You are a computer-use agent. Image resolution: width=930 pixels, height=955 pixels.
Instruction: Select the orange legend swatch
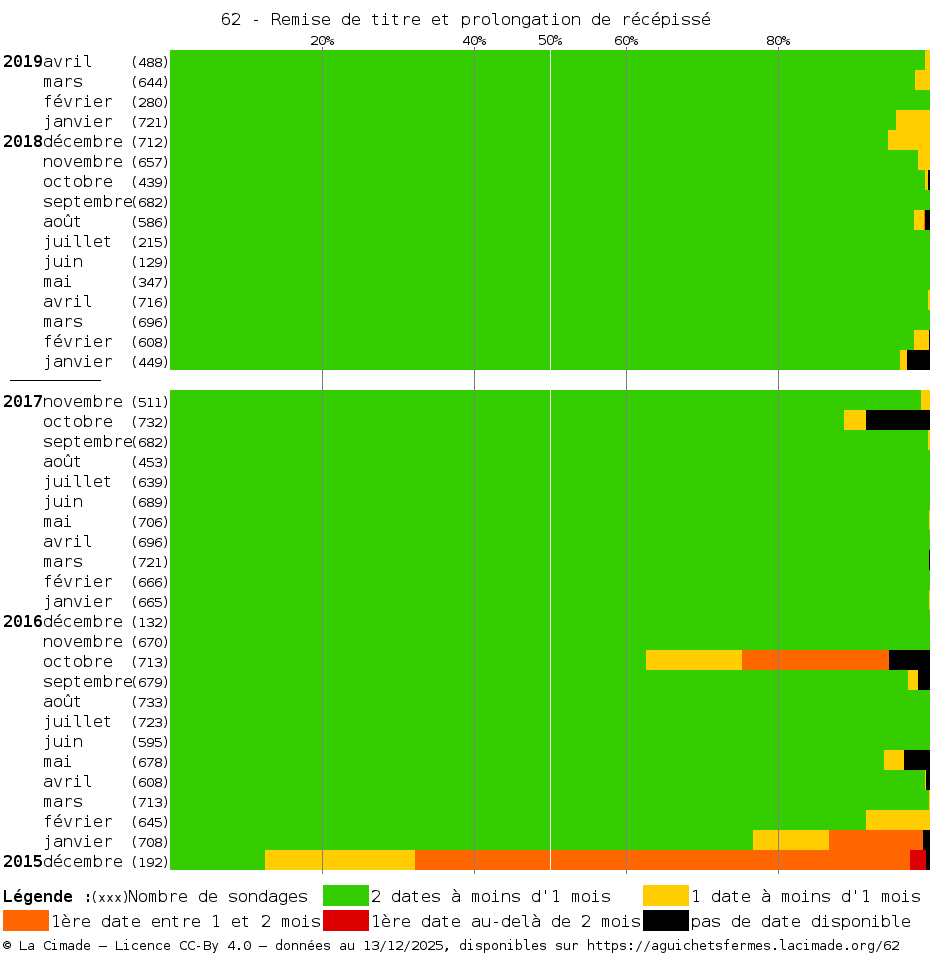(26, 921)
